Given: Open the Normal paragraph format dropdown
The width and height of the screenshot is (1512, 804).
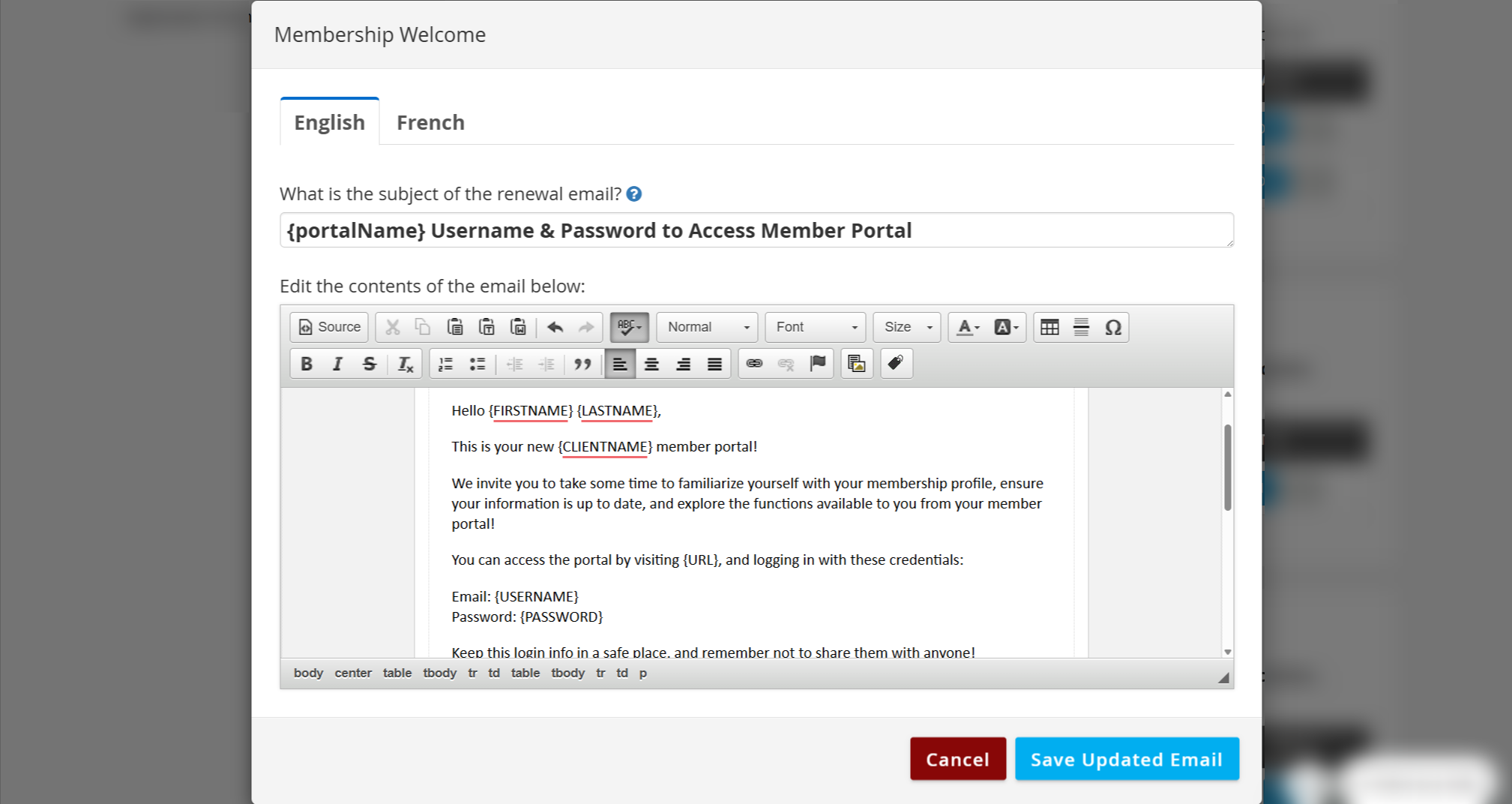Looking at the screenshot, I should (x=707, y=327).
